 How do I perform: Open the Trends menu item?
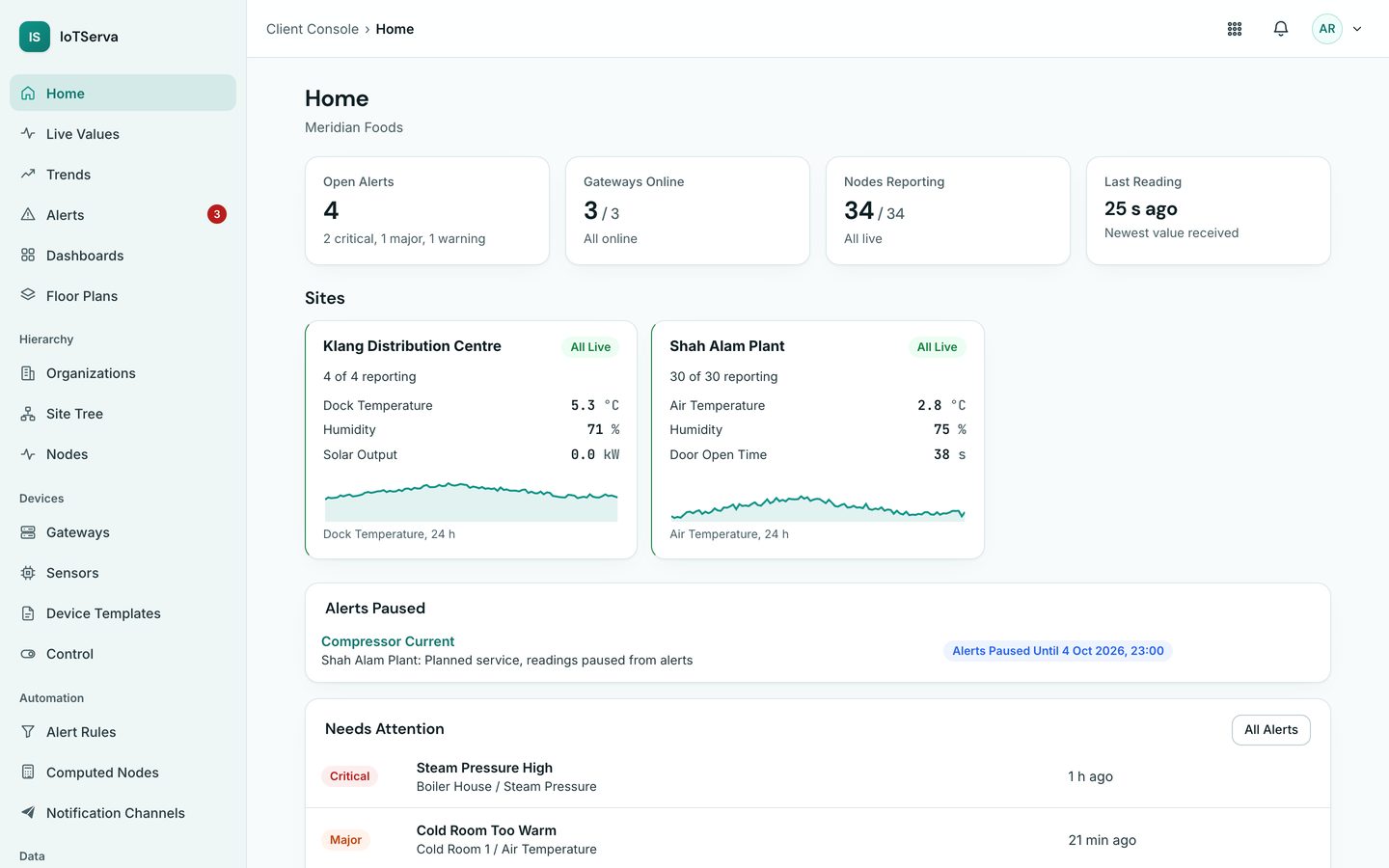pos(123,175)
